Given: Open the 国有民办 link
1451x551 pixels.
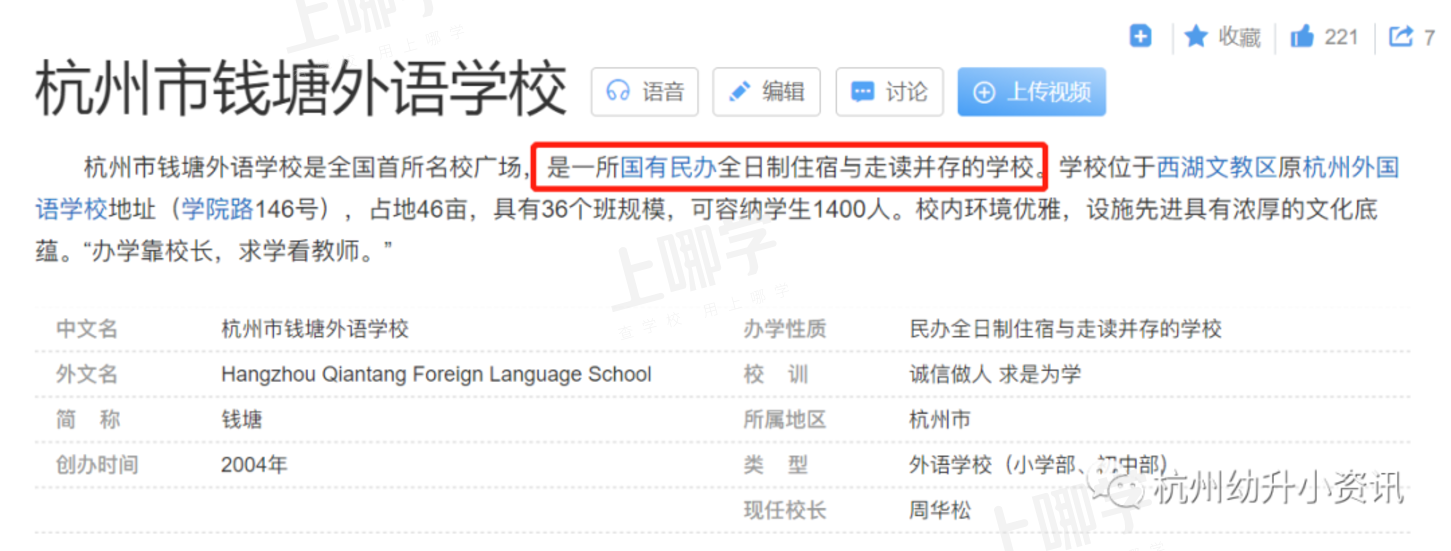Looking at the screenshot, I should pyautogui.click(x=668, y=166).
